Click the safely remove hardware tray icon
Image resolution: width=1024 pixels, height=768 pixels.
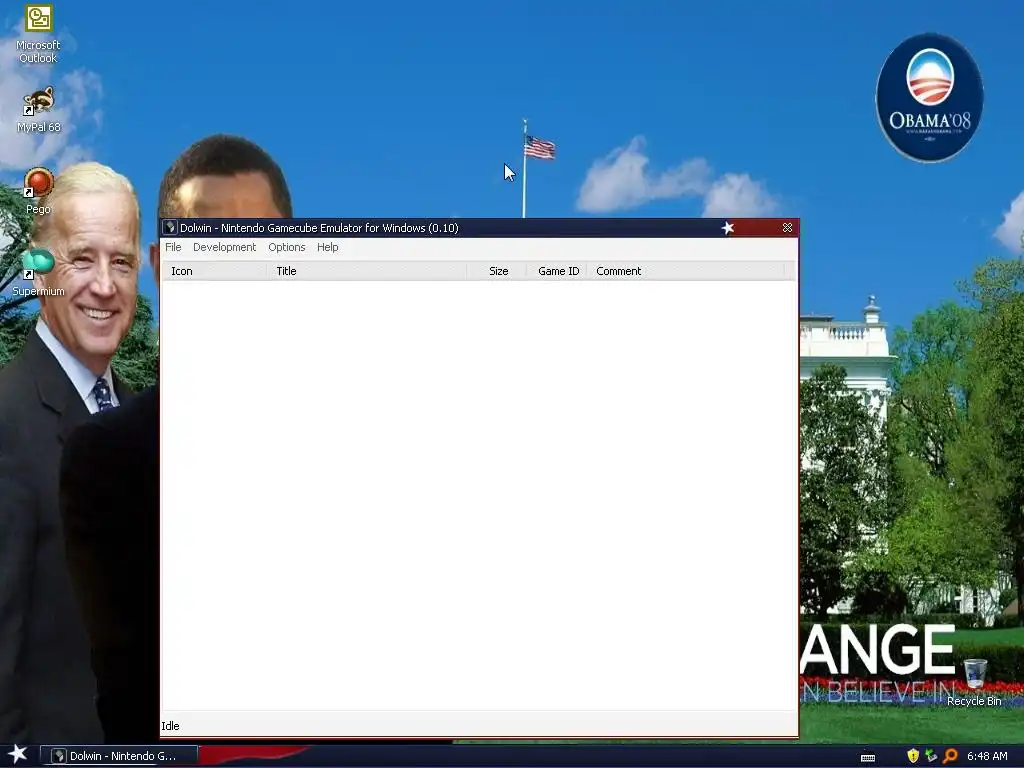coord(931,756)
